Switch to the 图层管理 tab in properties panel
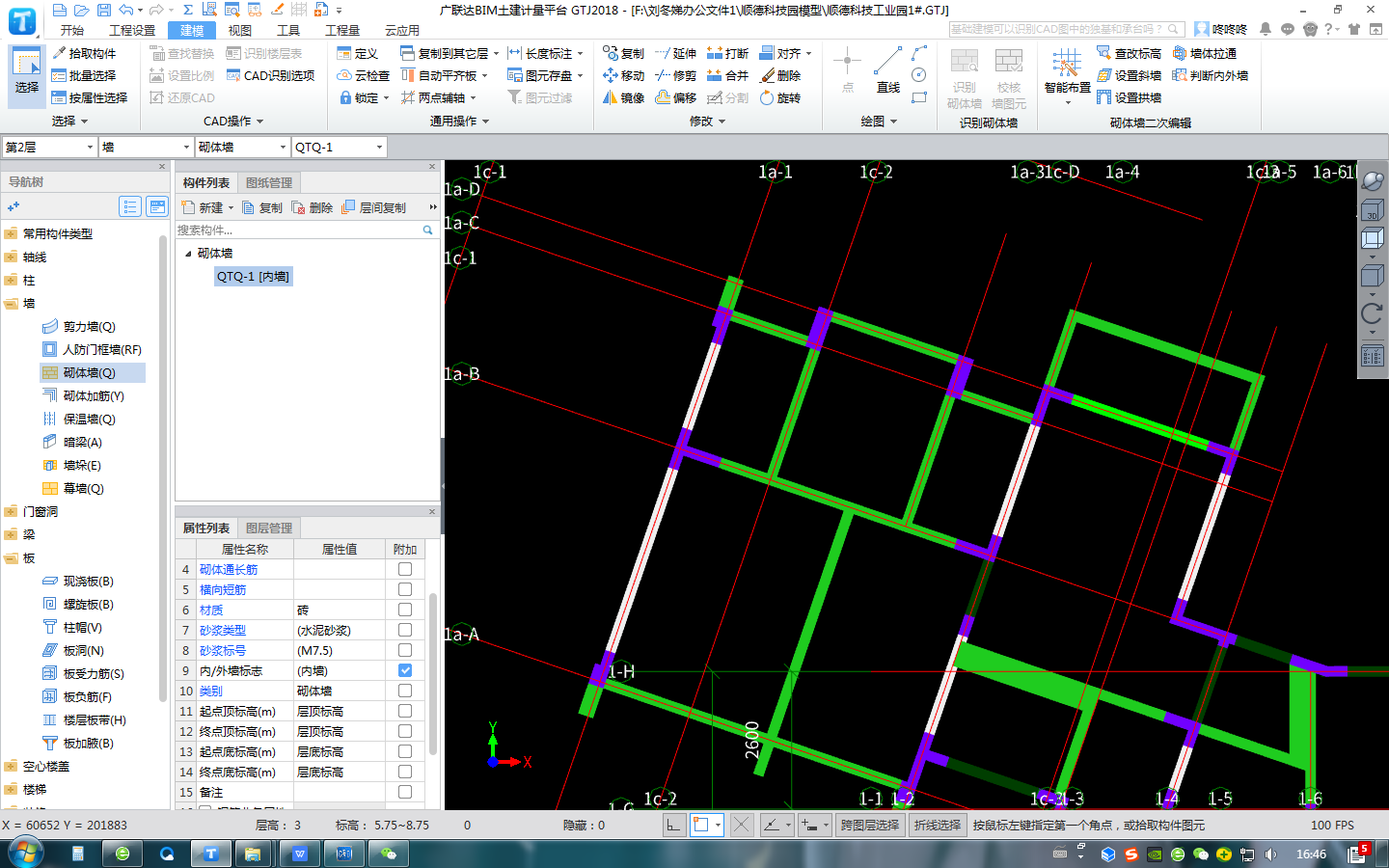 click(269, 528)
